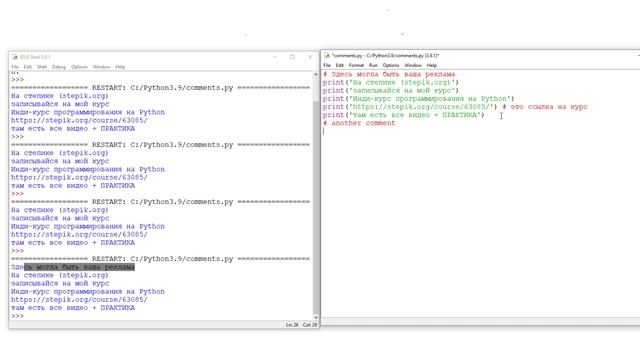Open the Edit menu in IDLE Shell window
Viewport: 640px width, 360px height.
[28, 67]
